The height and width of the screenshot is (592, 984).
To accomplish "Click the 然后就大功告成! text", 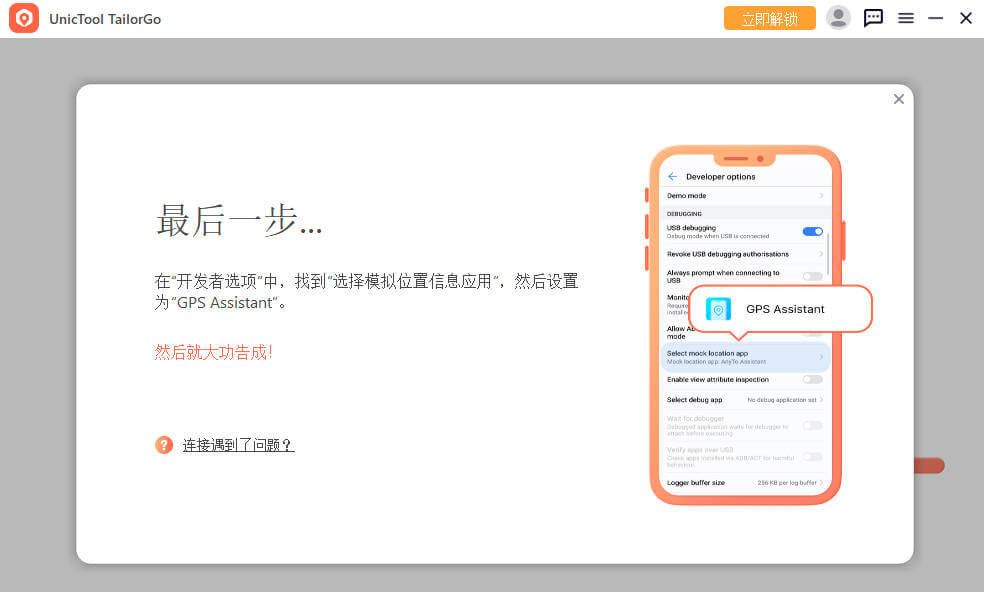I will pos(213,352).
